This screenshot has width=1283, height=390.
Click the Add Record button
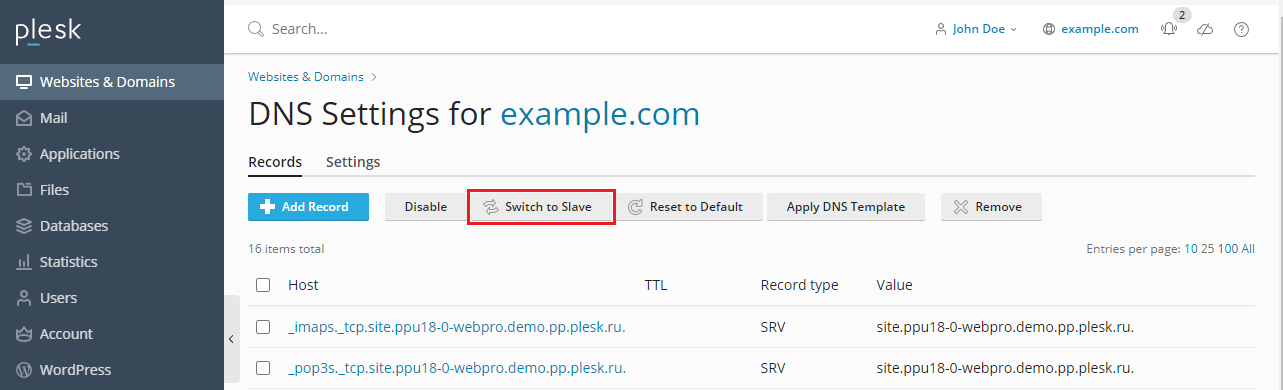[308, 207]
